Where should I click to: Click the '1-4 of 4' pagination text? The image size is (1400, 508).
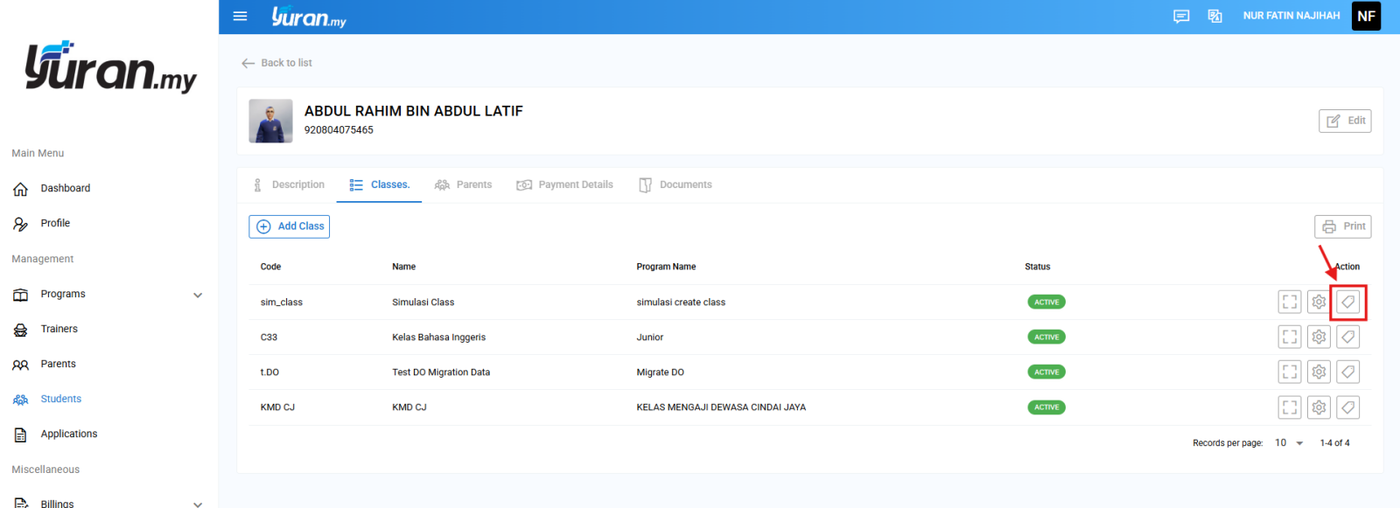pyautogui.click(x=1335, y=443)
